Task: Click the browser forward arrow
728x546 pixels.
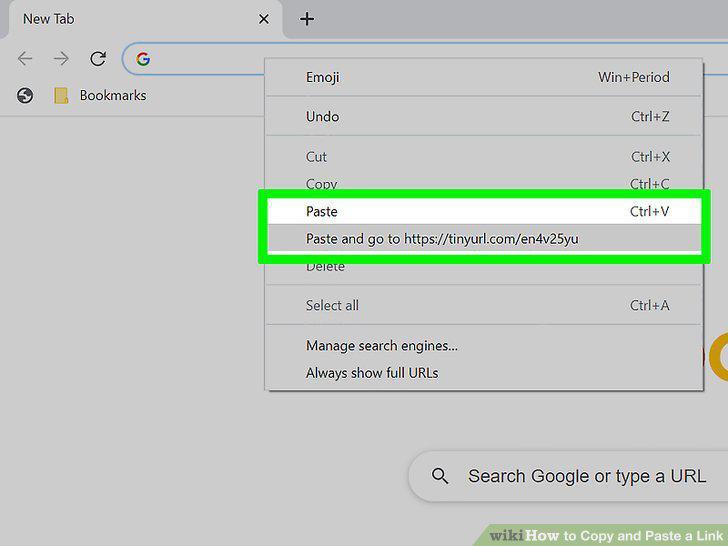Action: pyautogui.click(x=61, y=59)
